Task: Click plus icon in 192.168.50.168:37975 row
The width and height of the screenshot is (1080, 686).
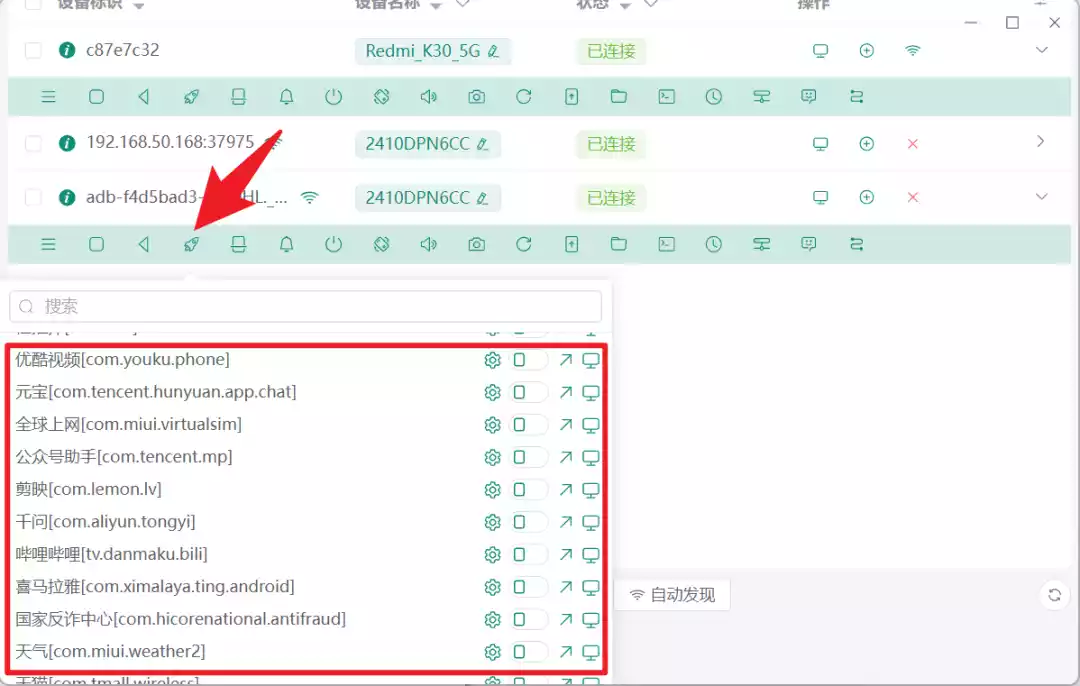Action: tap(866, 143)
